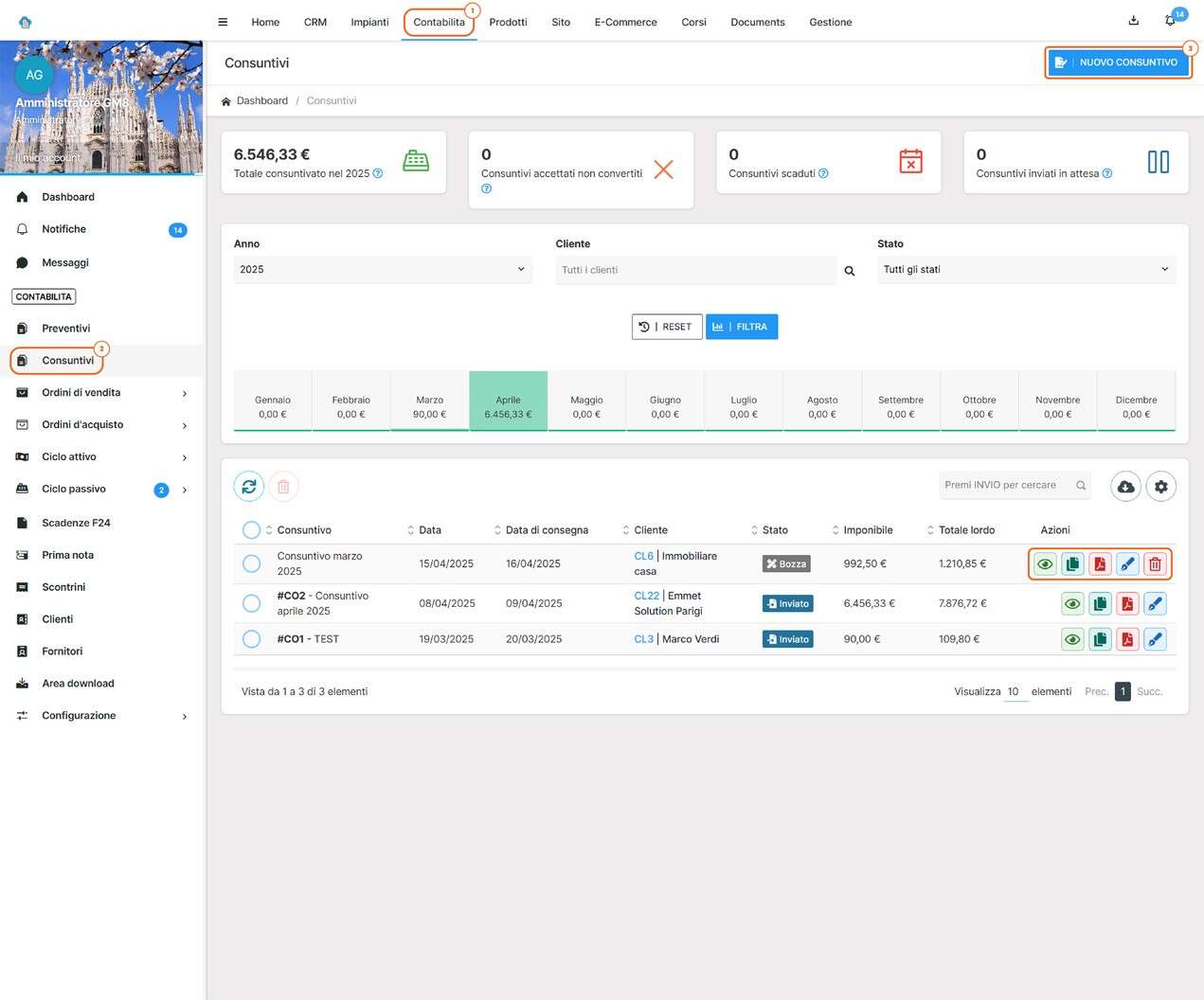
Task: Open the CL22 client link
Action: 646,597
